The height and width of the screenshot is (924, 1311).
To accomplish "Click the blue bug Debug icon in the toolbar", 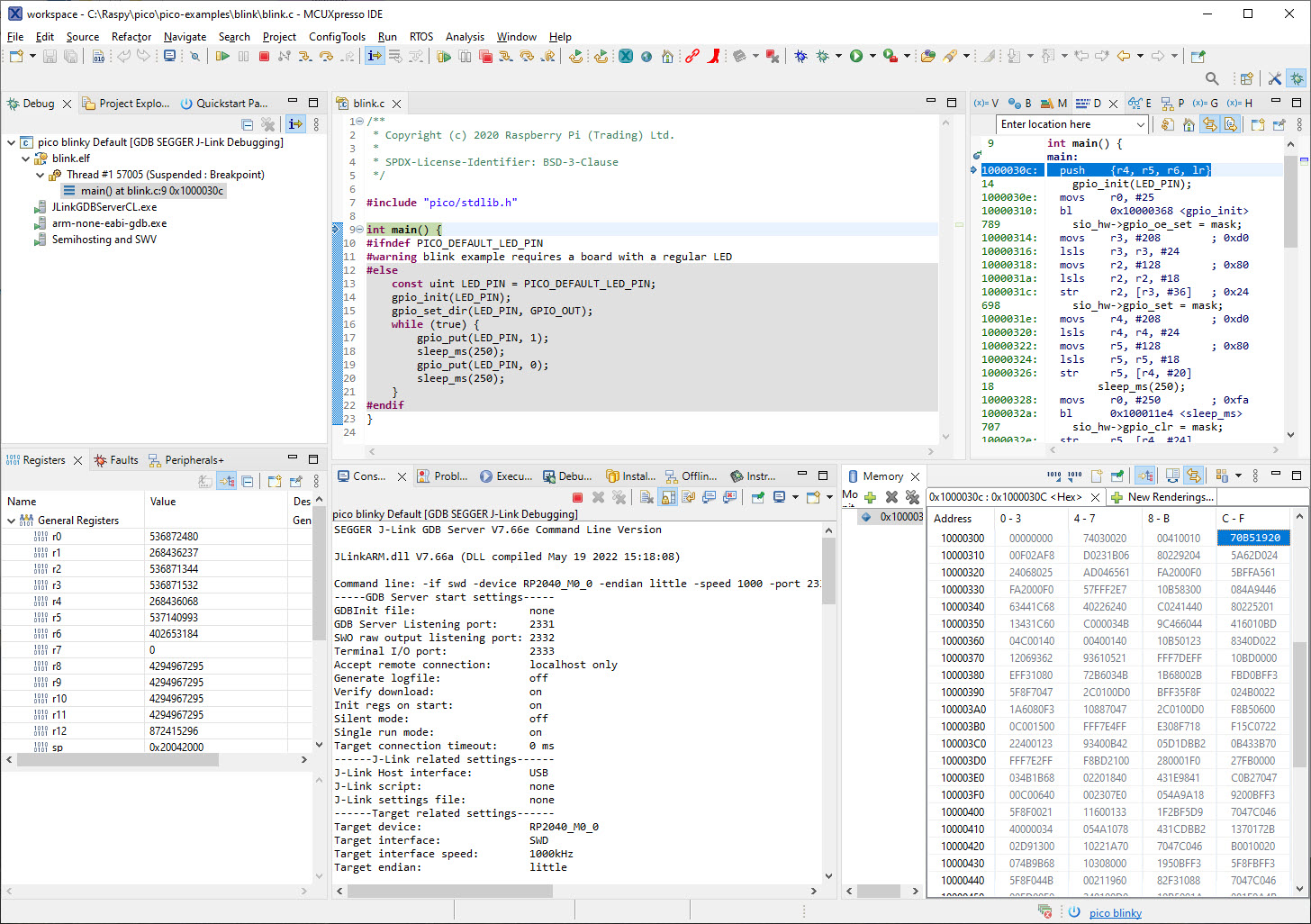I will (800, 57).
